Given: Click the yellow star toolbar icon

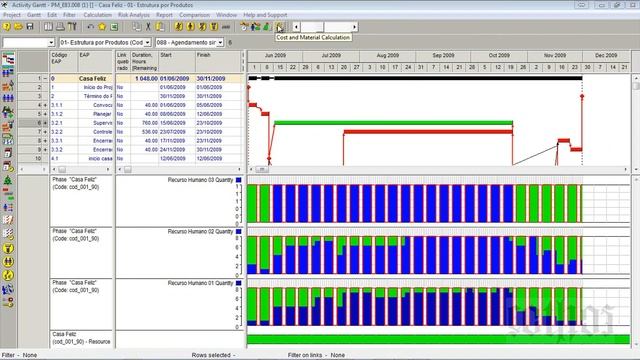Looking at the screenshot, I should point(102,27).
